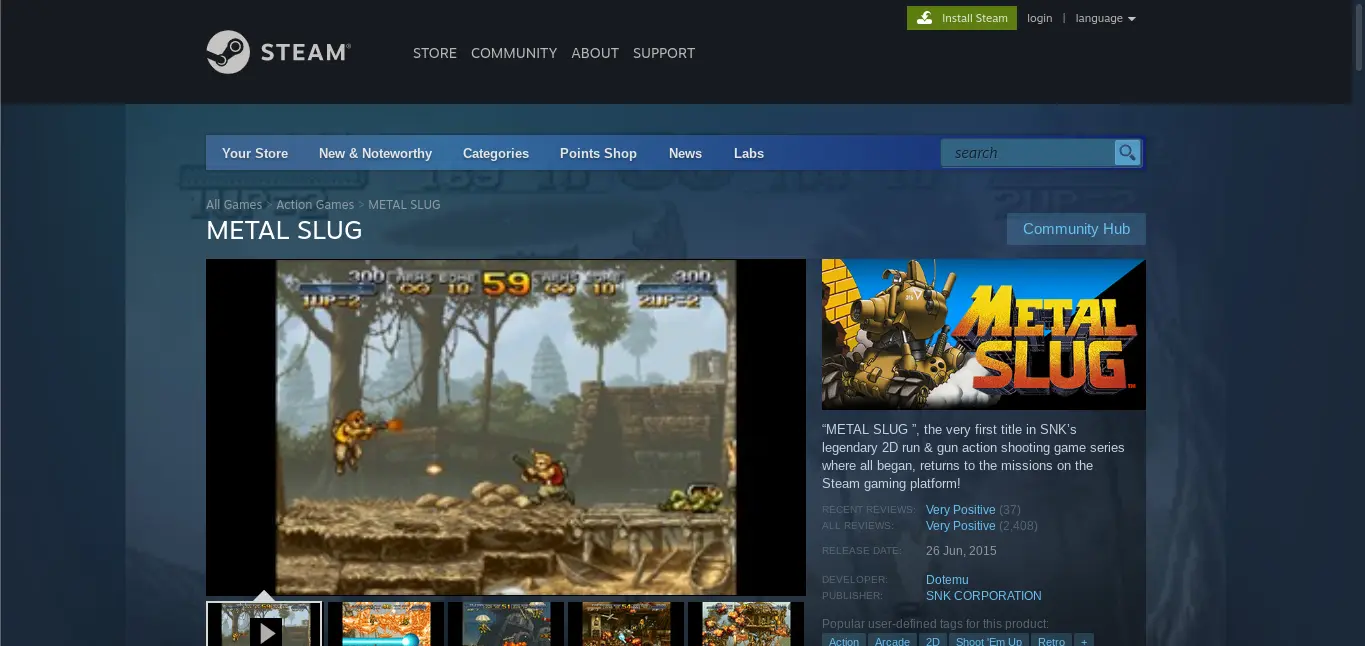Open the Your Store menu
The width and height of the screenshot is (1365, 646).
[x=255, y=153]
